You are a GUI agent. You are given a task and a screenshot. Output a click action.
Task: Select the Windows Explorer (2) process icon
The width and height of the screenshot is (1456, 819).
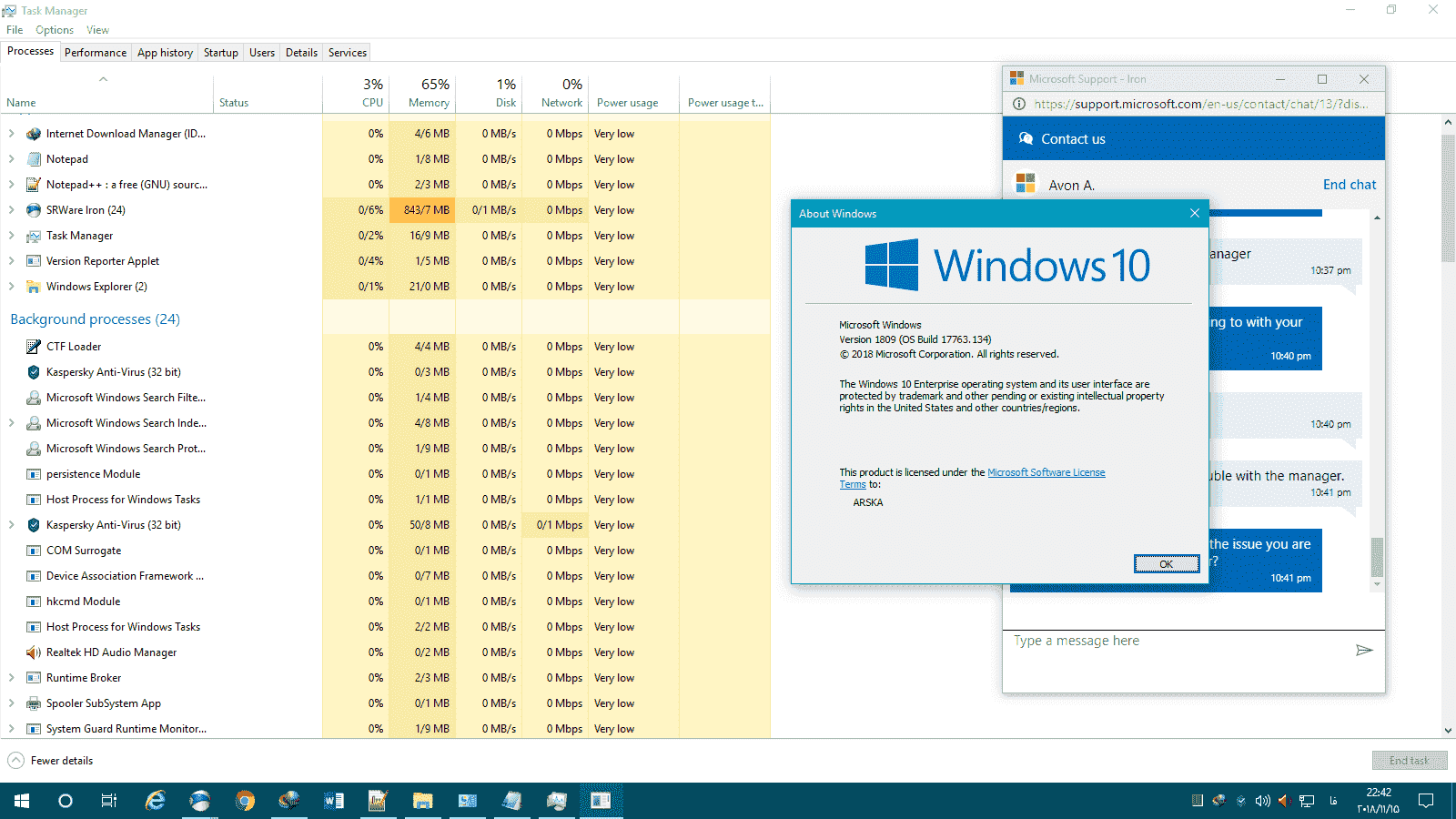(34, 287)
